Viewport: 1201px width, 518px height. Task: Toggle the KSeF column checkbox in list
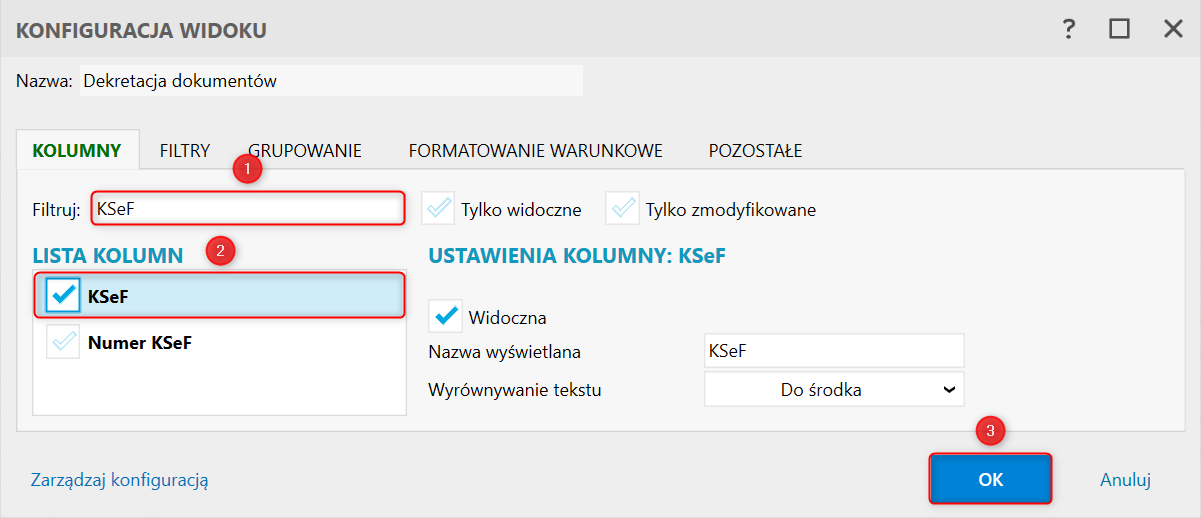[x=63, y=295]
